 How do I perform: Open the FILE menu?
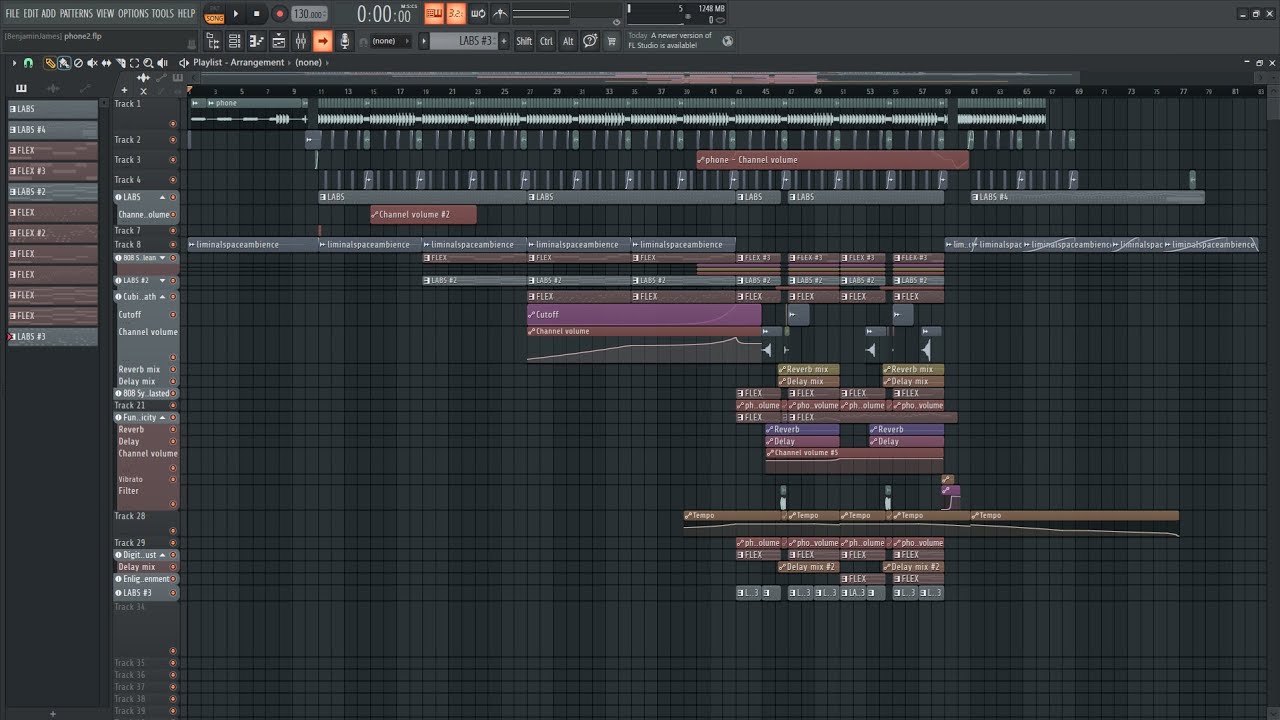(12, 14)
